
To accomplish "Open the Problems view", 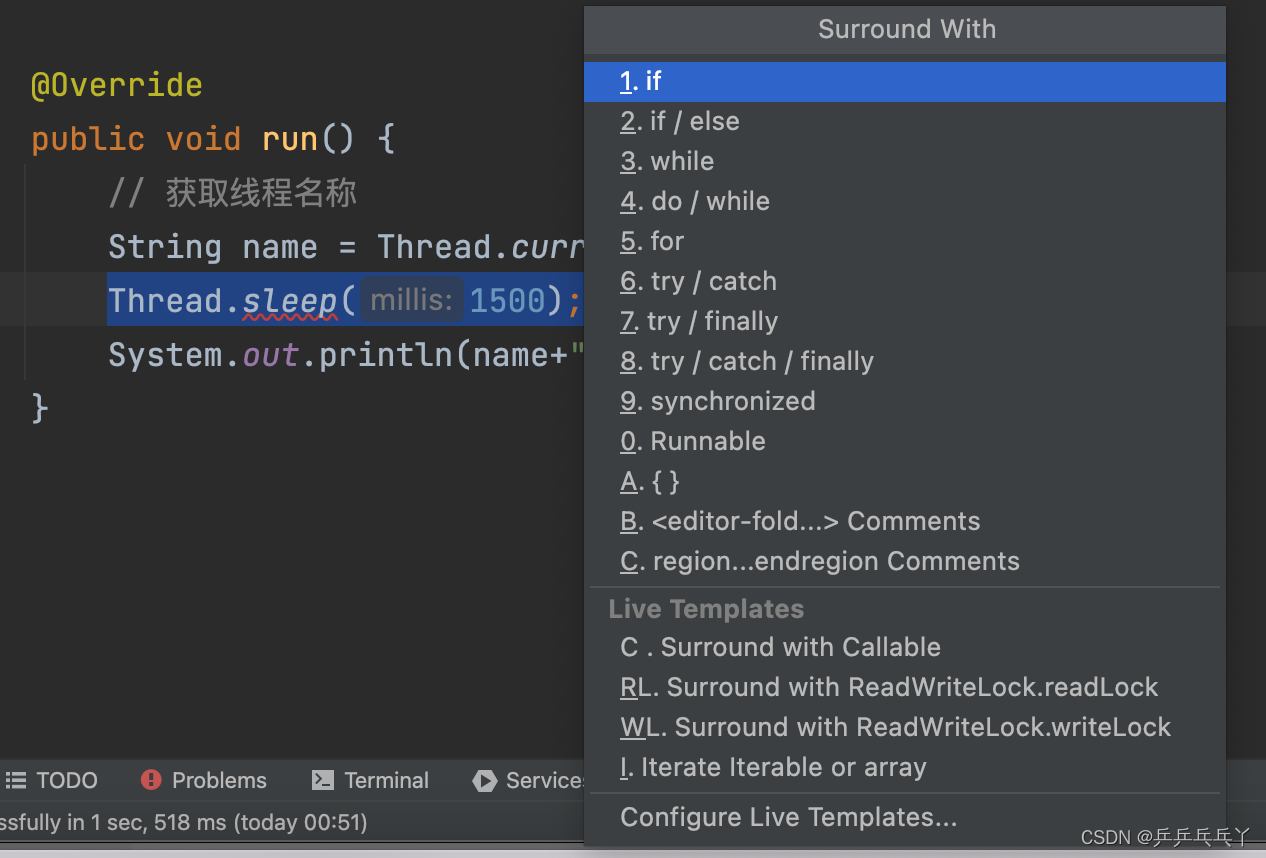I will [x=203, y=780].
